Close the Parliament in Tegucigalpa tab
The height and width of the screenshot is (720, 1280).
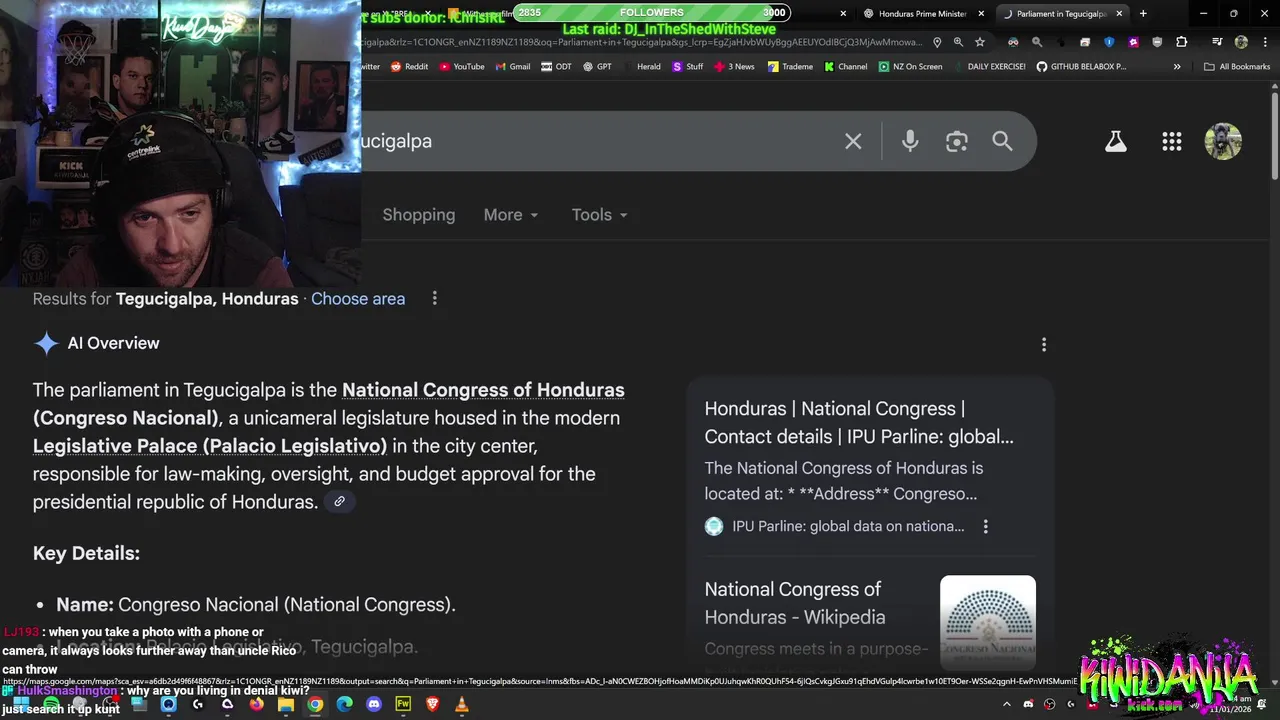[x=1119, y=14]
